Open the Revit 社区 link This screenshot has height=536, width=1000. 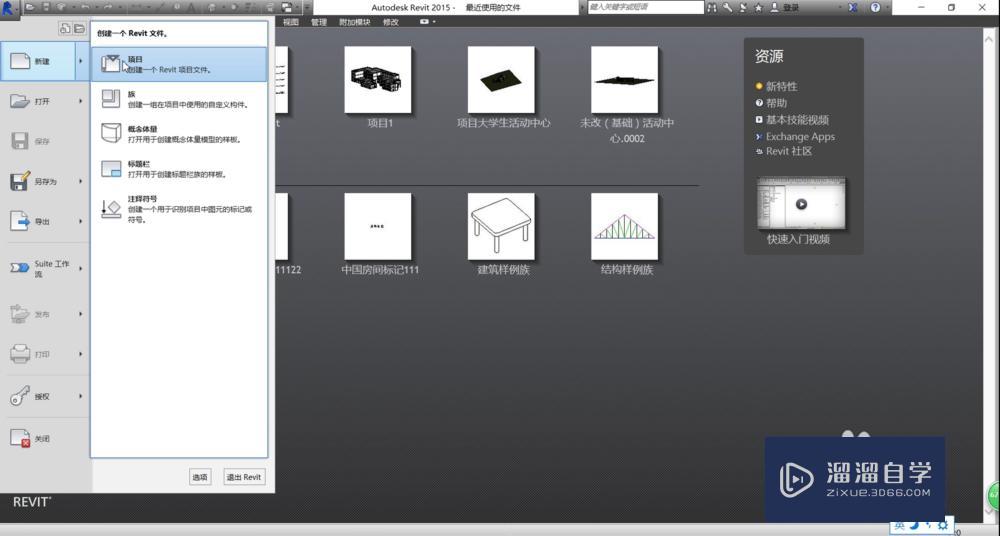coord(789,151)
